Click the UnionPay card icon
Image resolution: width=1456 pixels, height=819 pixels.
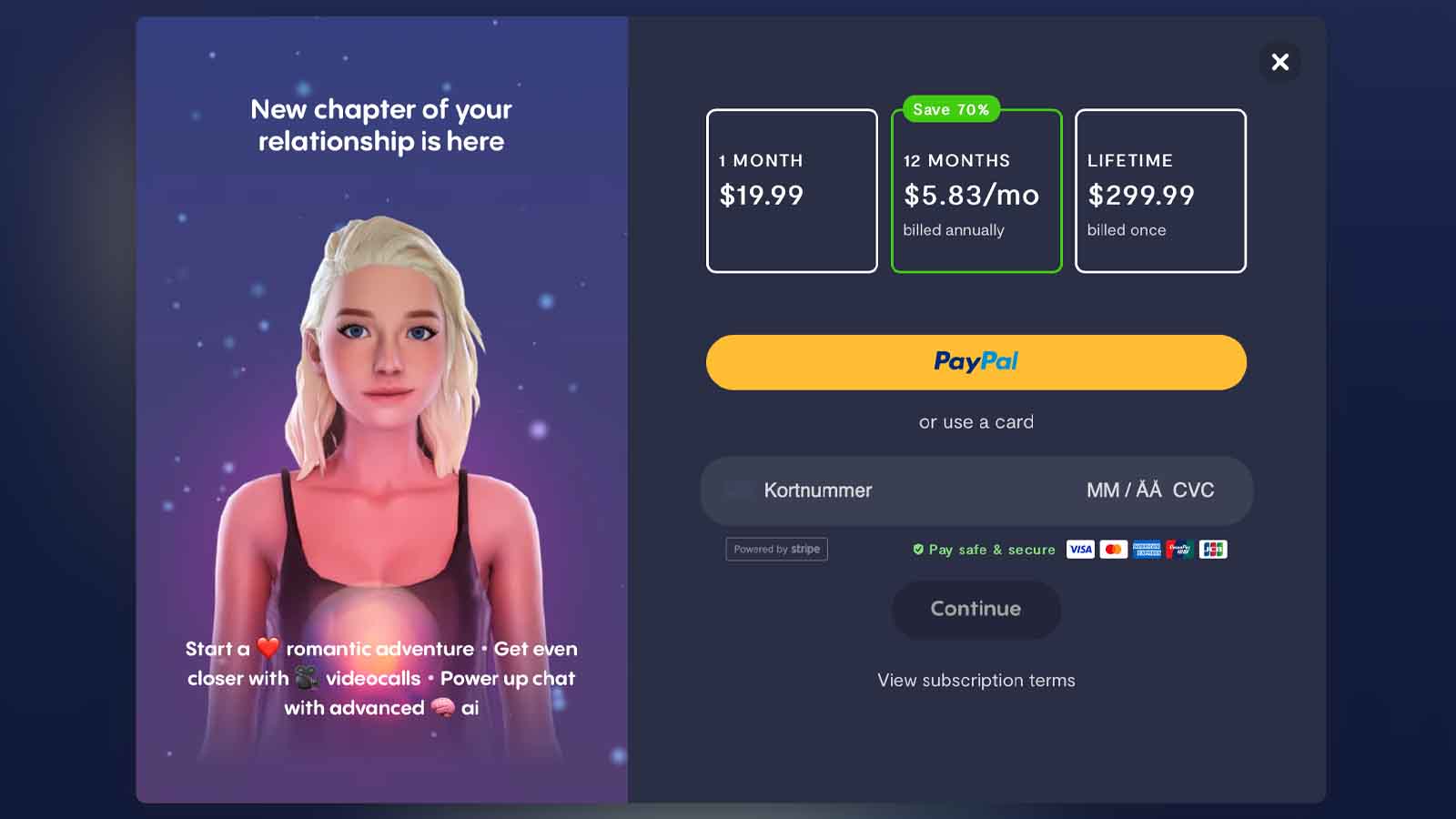point(1179,549)
